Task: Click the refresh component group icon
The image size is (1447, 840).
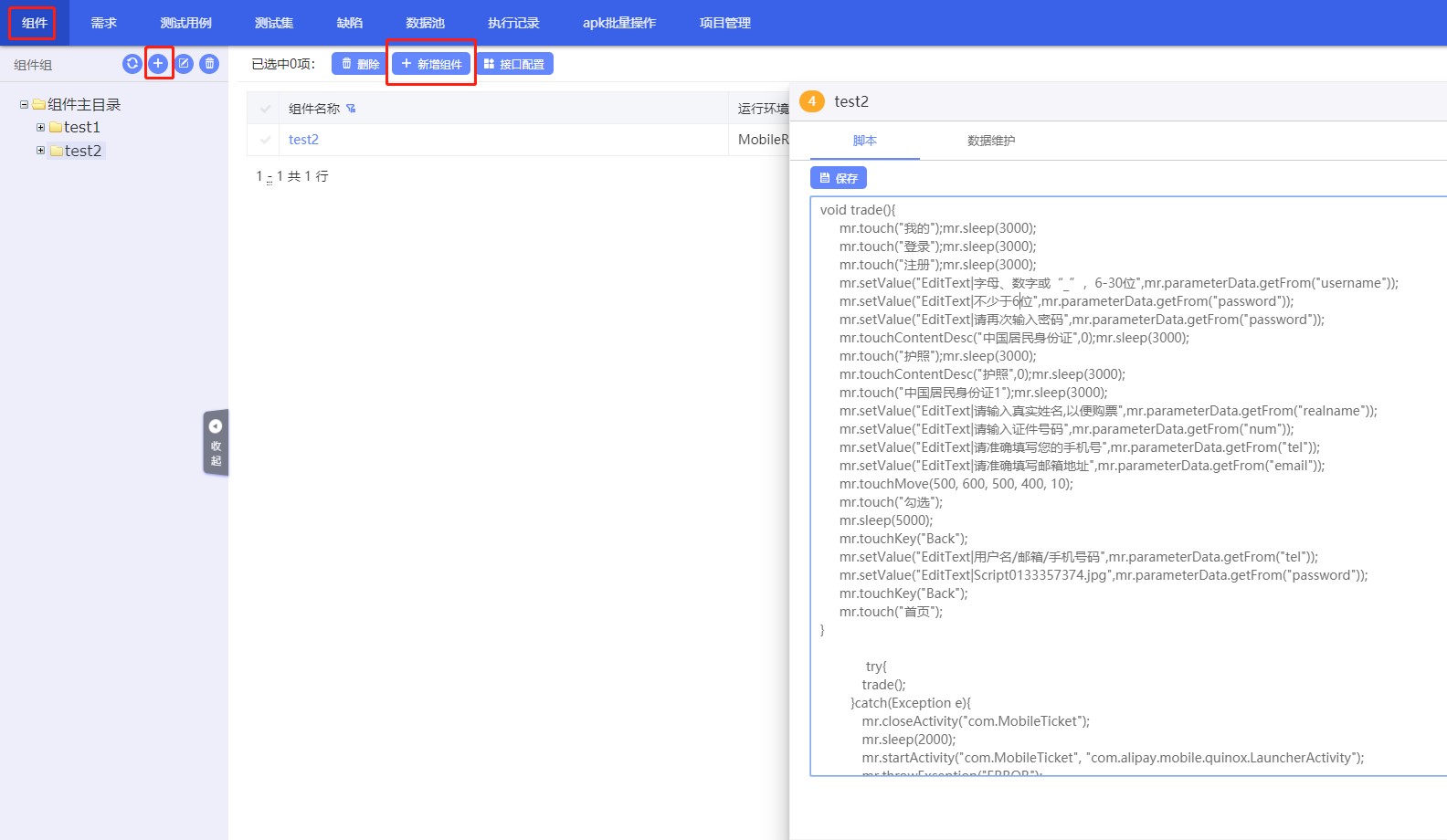Action: tap(132, 64)
